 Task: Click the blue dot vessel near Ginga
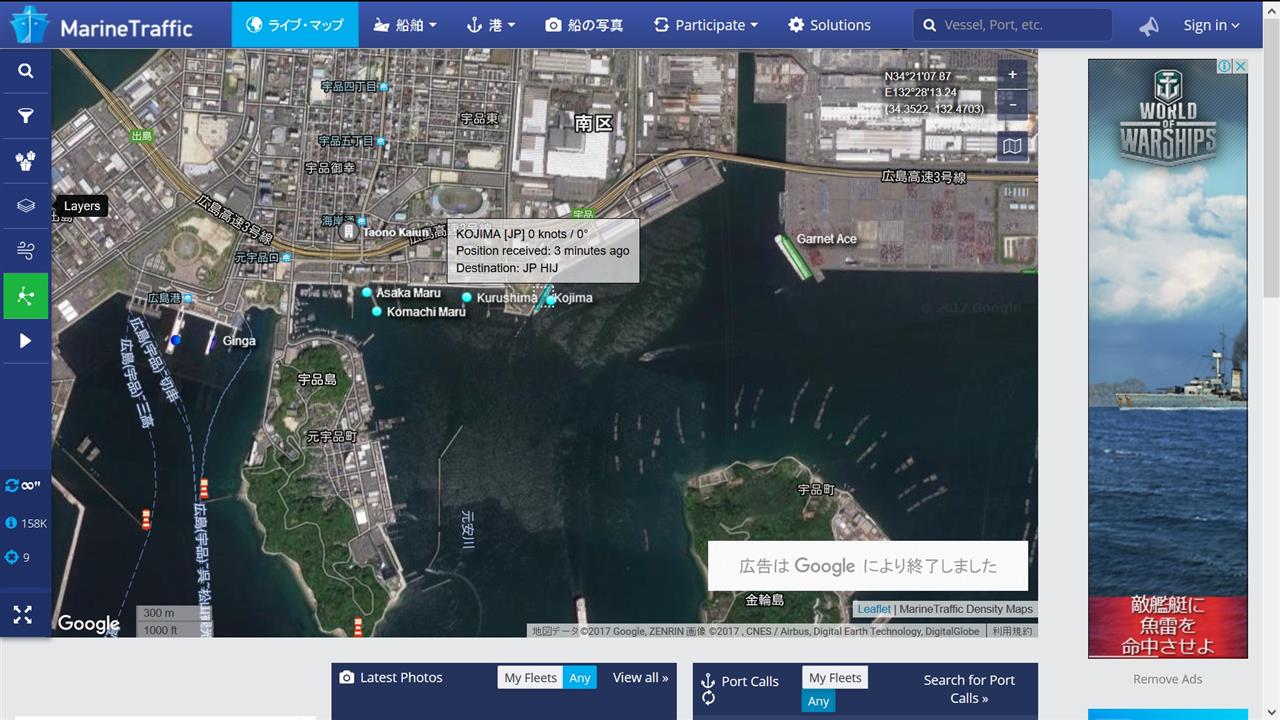(176, 340)
